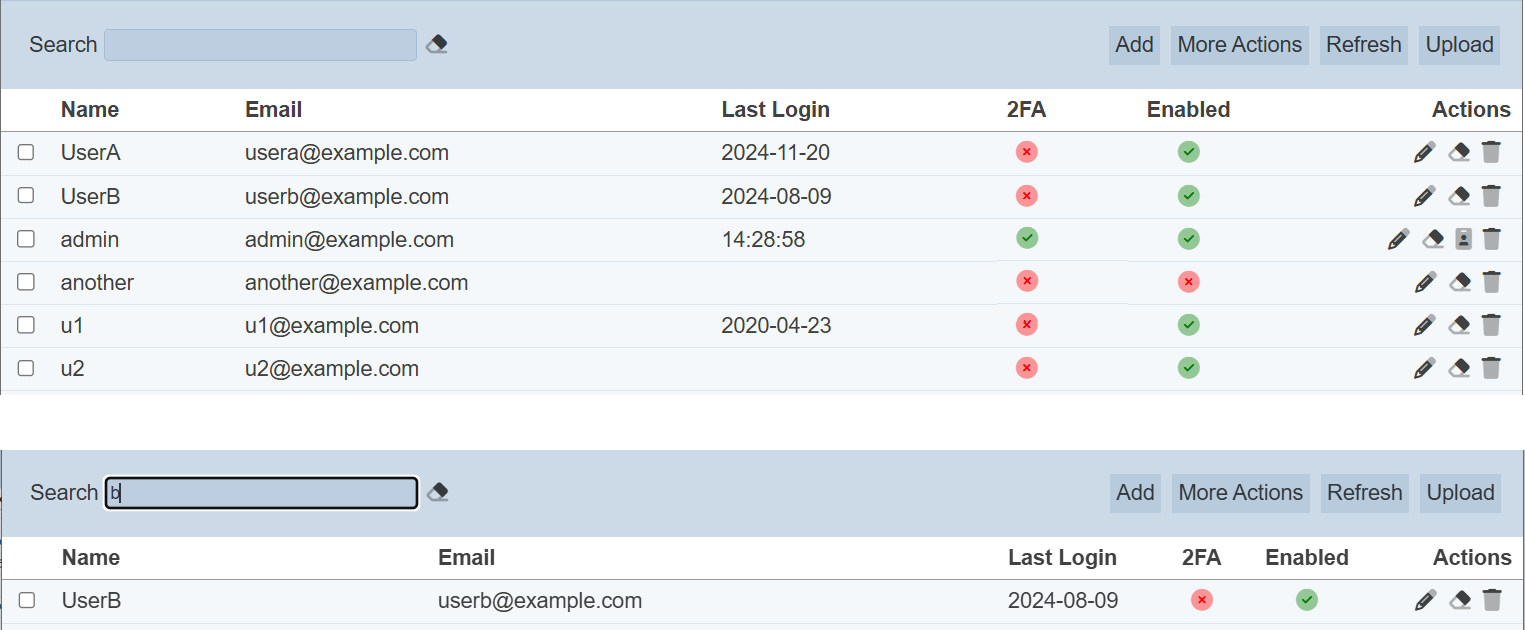This screenshot has width=1525, height=630.
Task: Click the trash delete icon for u1
Action: tap(1491, 325)
